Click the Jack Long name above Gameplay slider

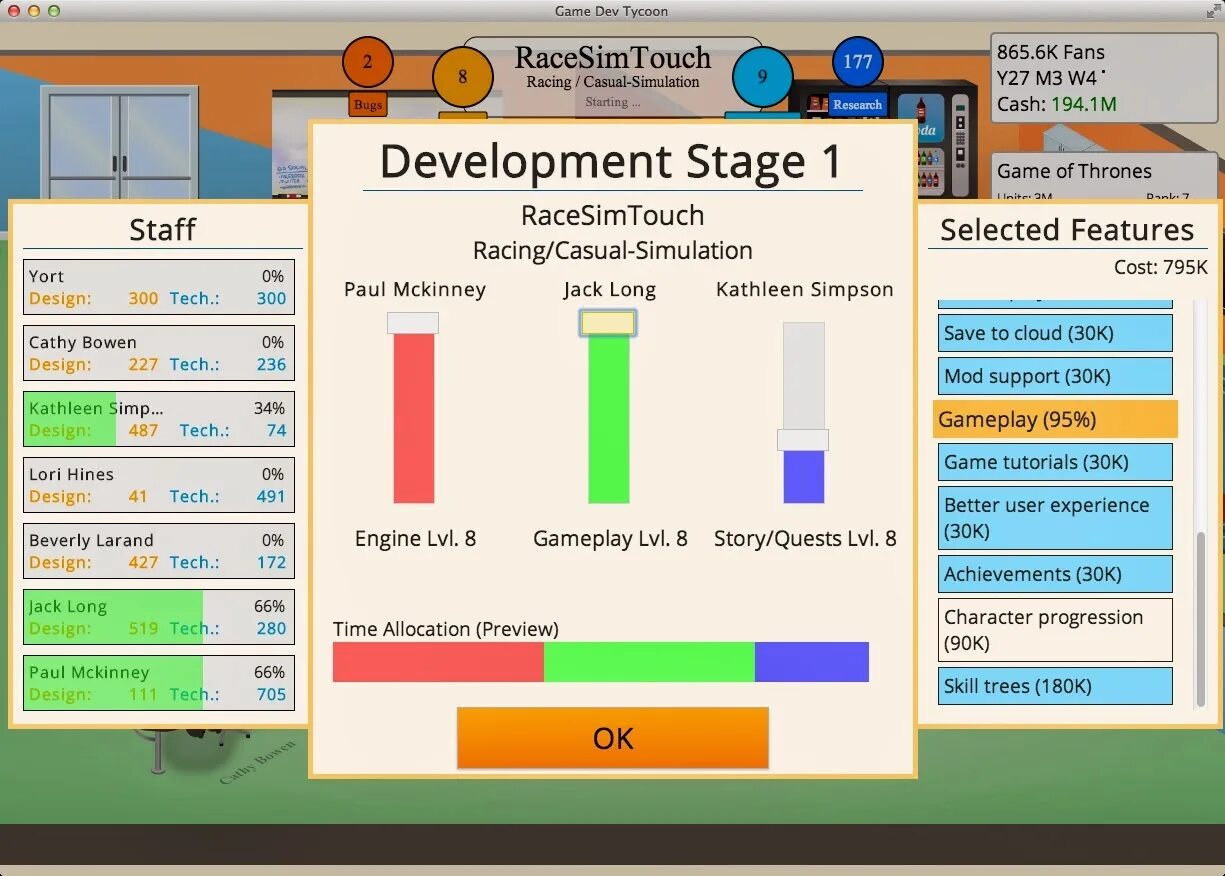(610, 290)
